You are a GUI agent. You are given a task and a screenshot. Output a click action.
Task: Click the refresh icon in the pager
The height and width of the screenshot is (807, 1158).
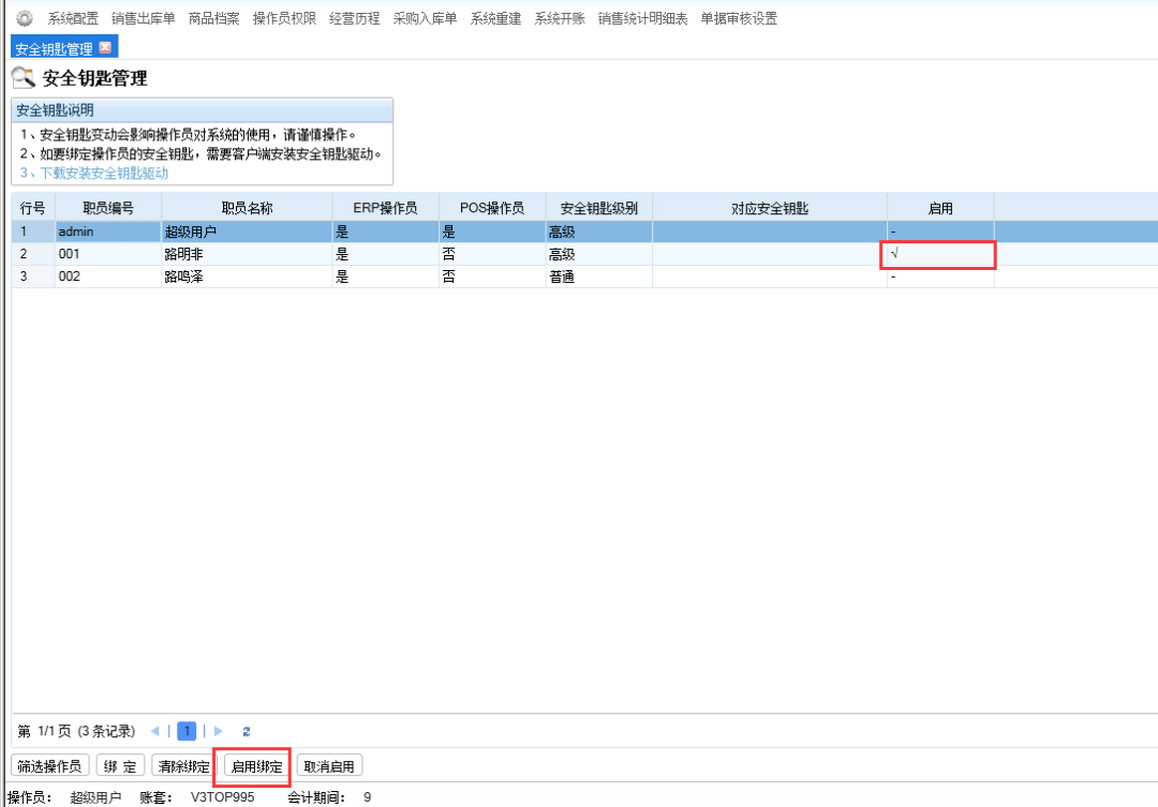coord(246,731)
